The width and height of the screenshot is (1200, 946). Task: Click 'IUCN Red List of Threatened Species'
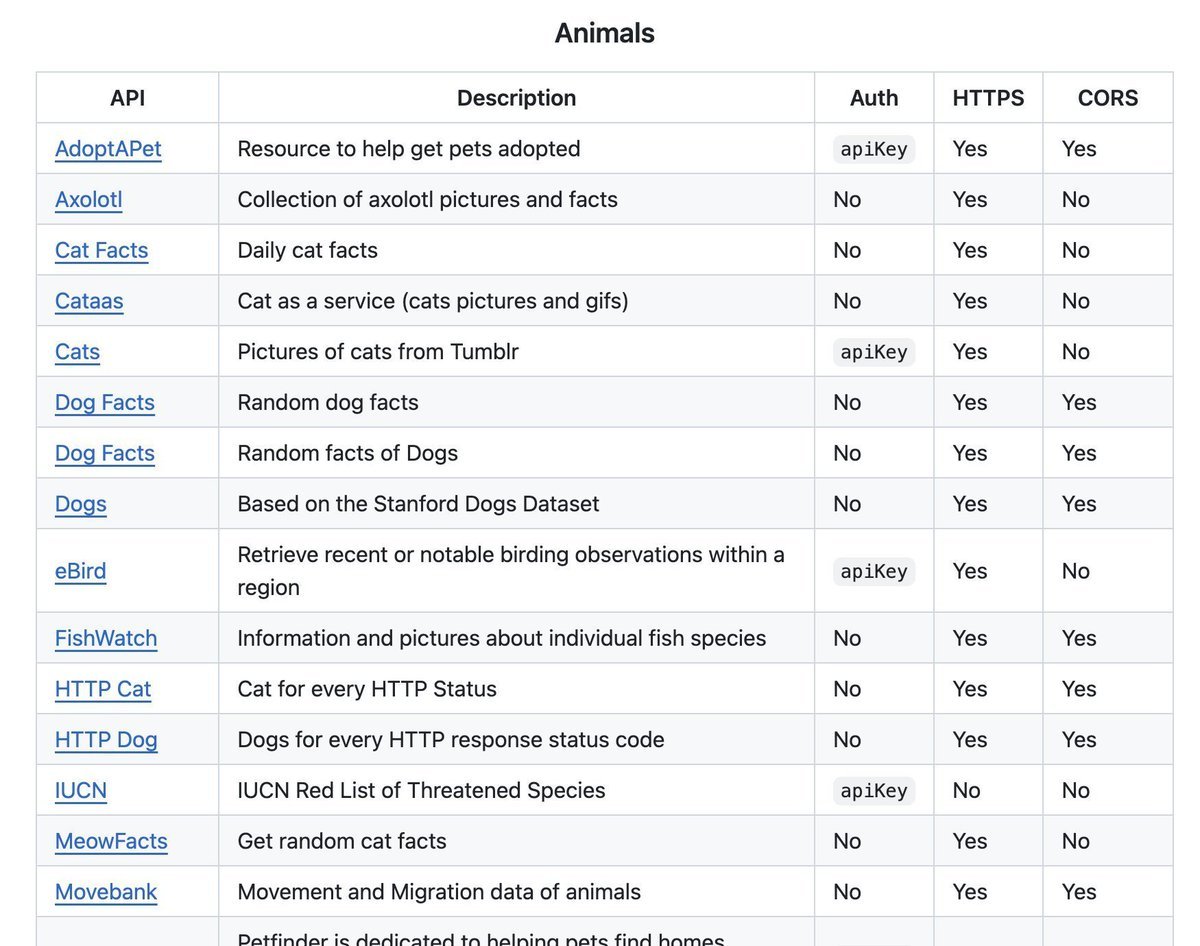(422, 791)
